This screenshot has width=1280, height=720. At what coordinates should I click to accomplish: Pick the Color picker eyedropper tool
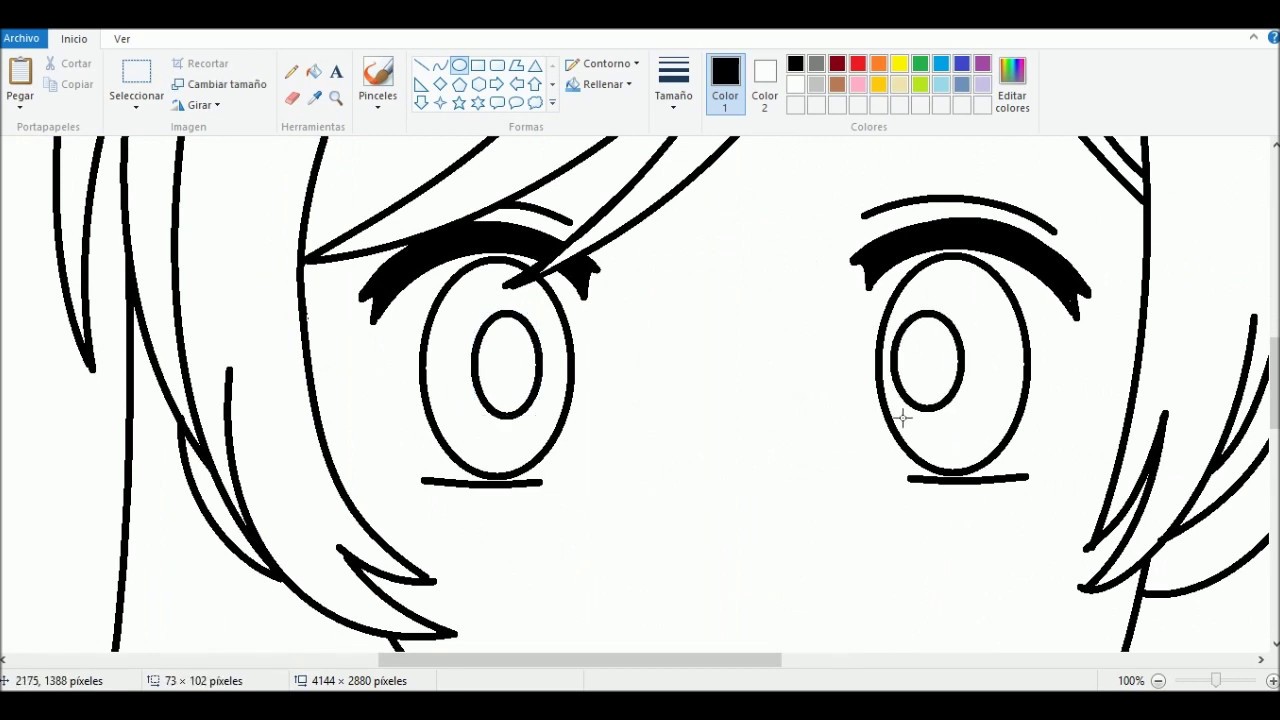click(x=314, y=98)
